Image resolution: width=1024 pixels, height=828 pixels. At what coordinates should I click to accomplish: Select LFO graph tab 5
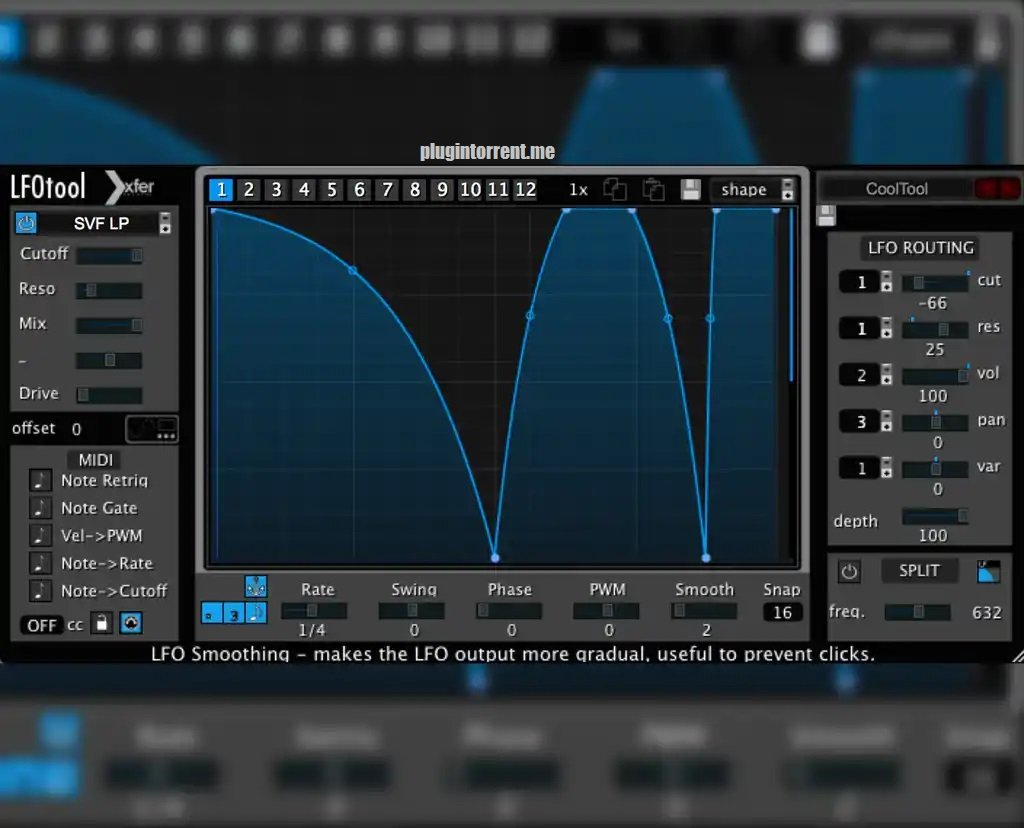point(332,189)
